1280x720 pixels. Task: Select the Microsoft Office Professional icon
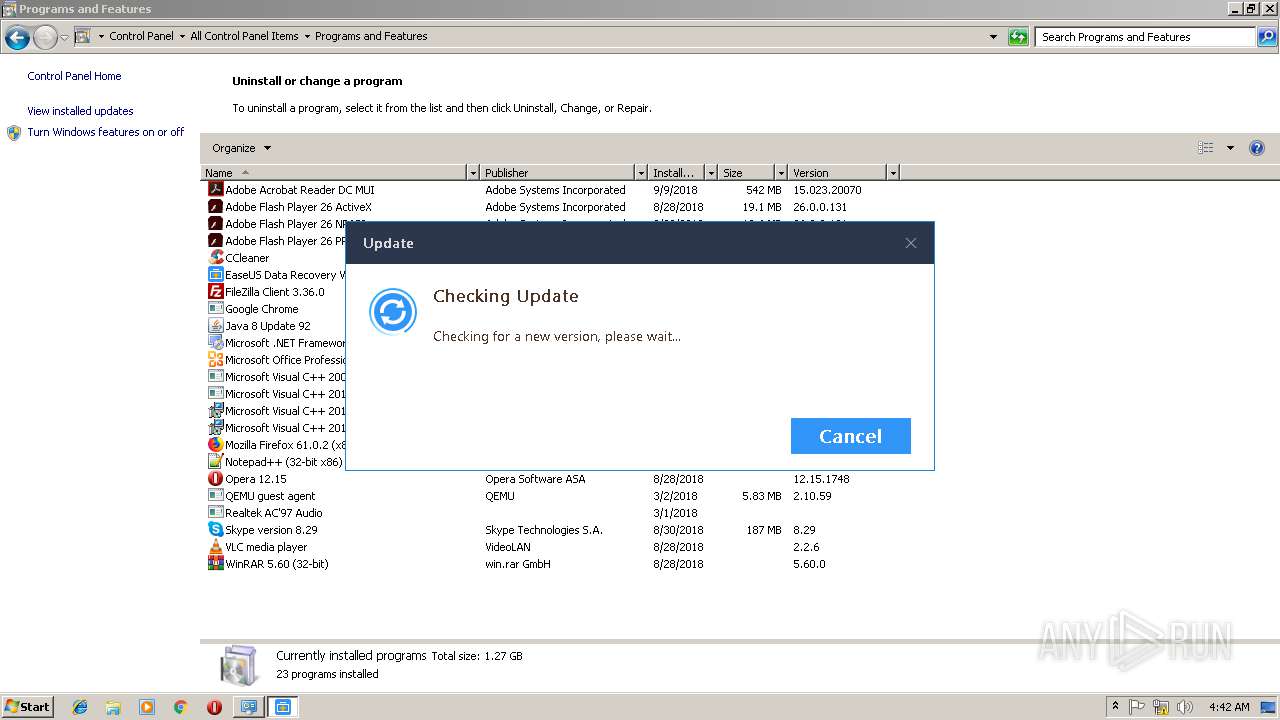[x=215, y=360]
